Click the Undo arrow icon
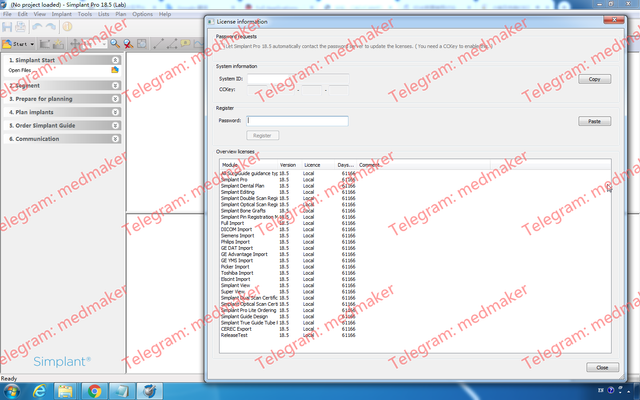This screenshot has width=640, height=400. tap(37, 27)
